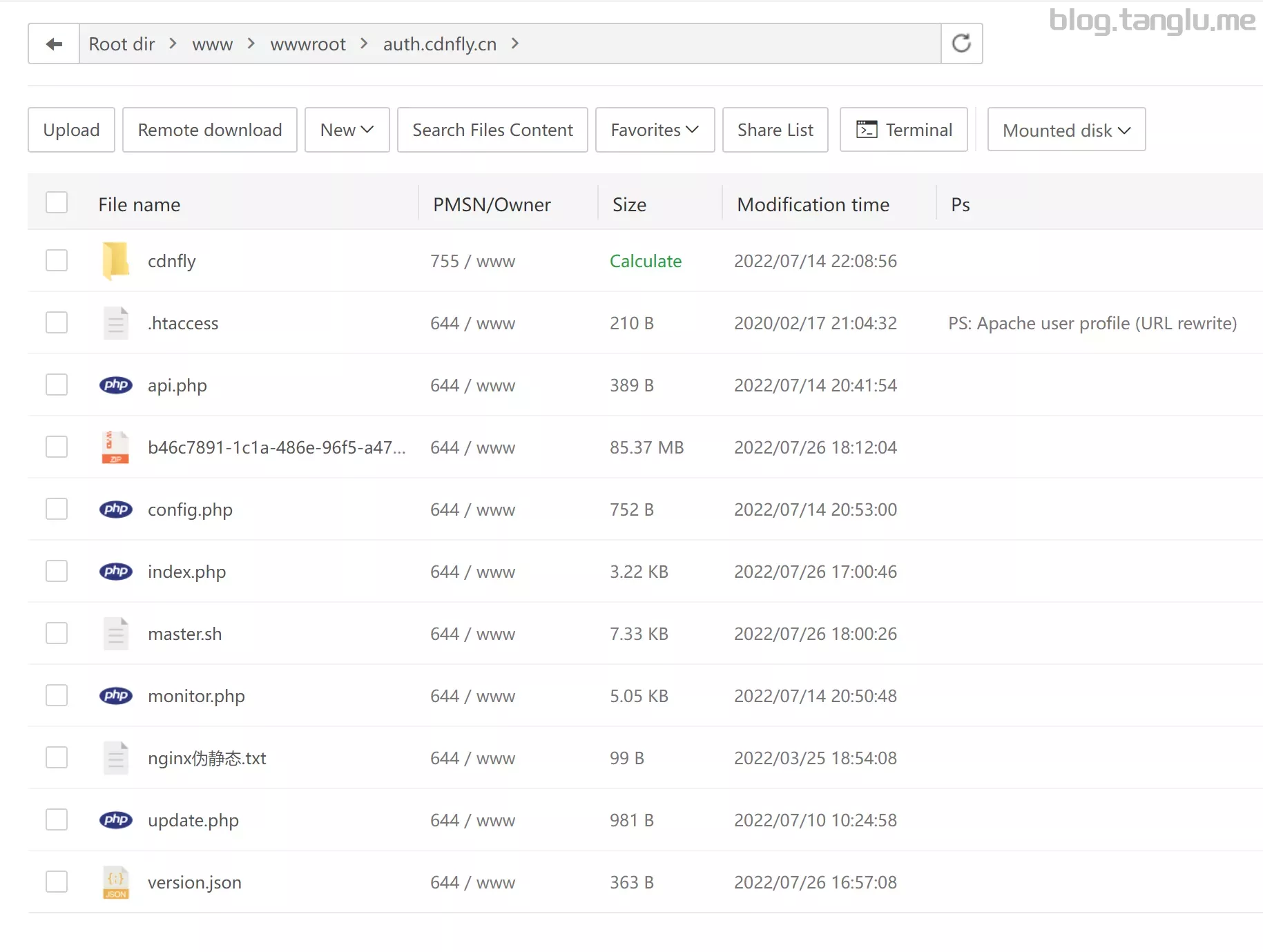This screenshot has width=1263, height=952.
Task: Navigate to wwwroot in breadcrumb path
Action: tap(307, 44)
